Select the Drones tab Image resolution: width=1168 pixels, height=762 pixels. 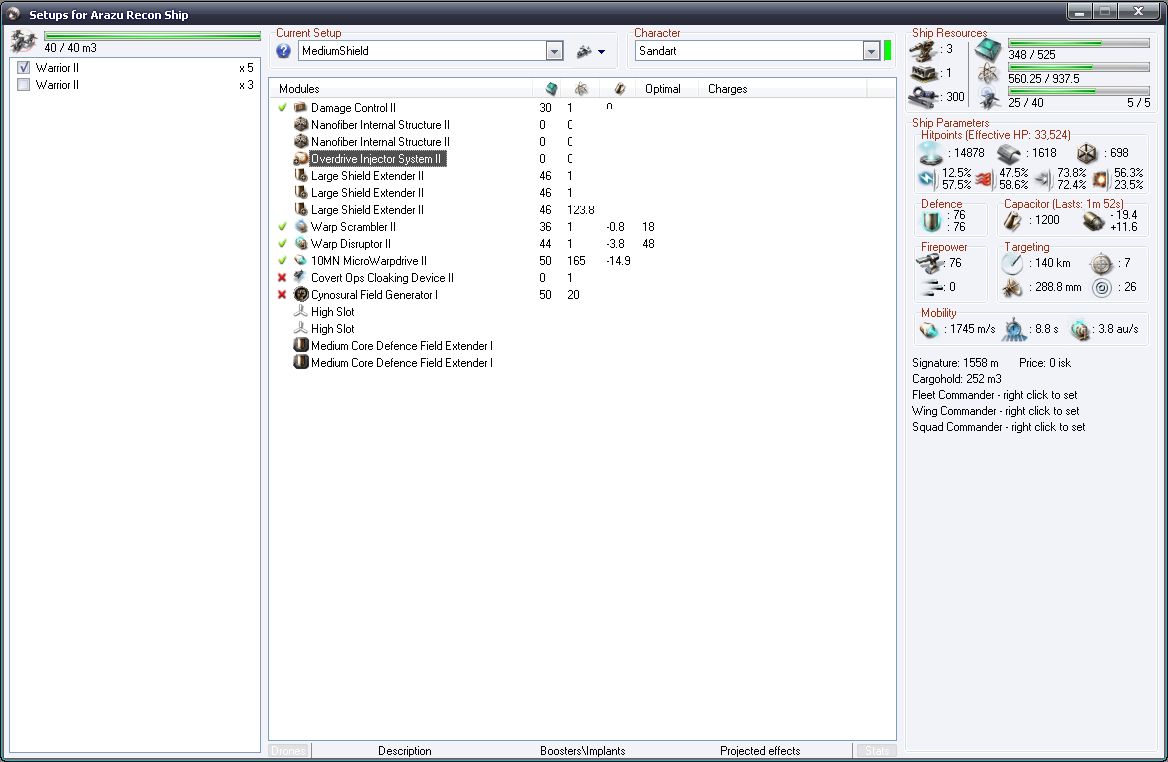pyautogui.click(x=288, y=751)
